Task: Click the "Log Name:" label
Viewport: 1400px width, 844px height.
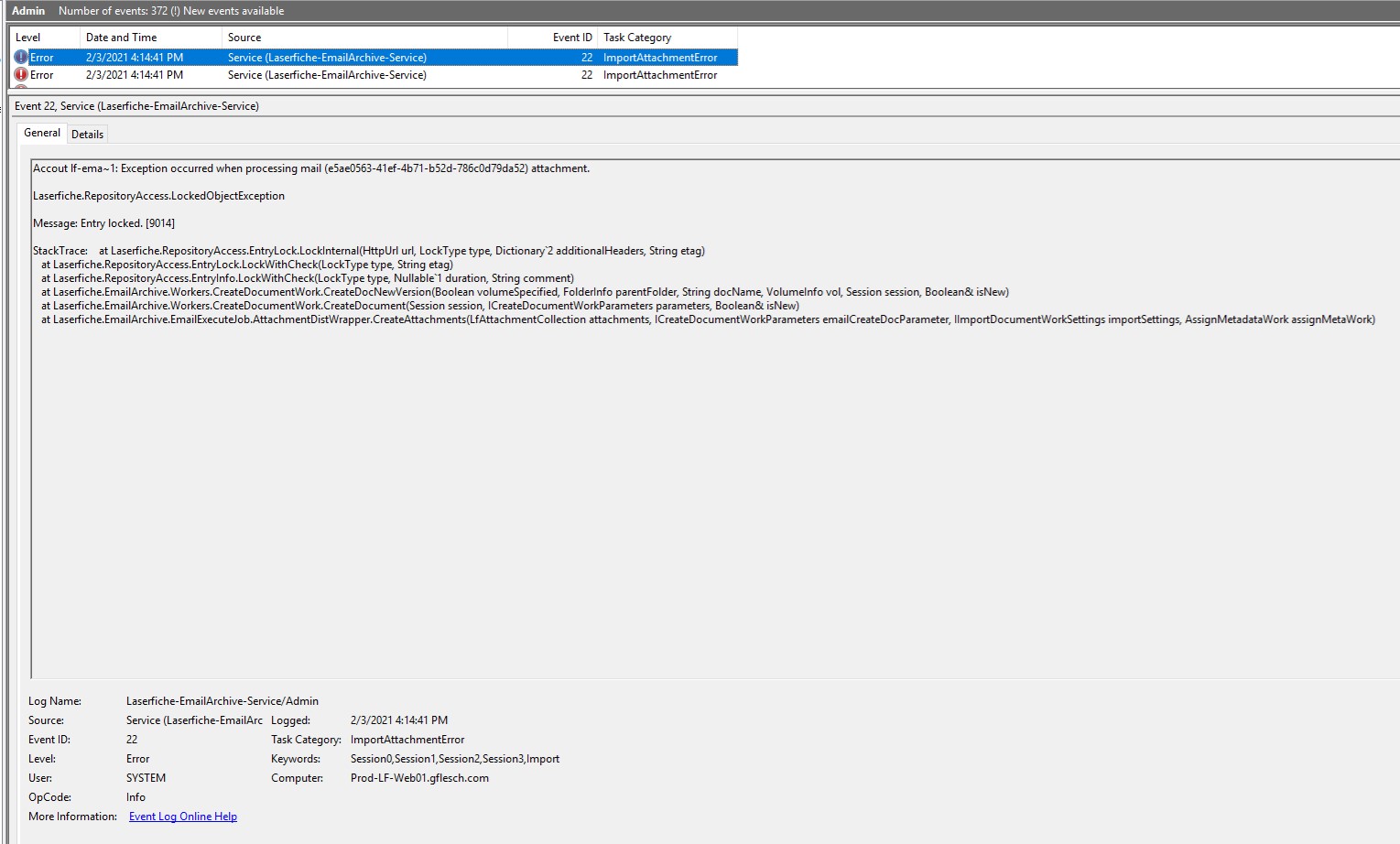Action: (55, 701)
